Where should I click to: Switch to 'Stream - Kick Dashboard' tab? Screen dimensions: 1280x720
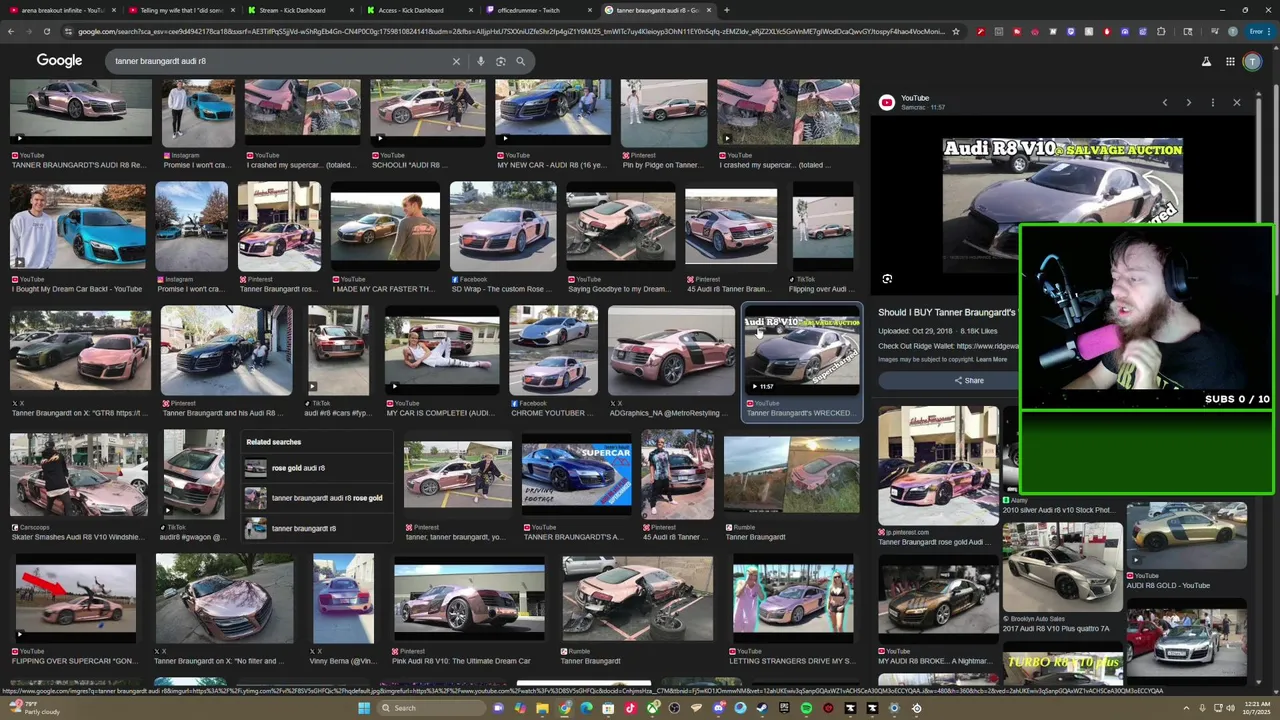pyautogui.click(x=298, y=10)
